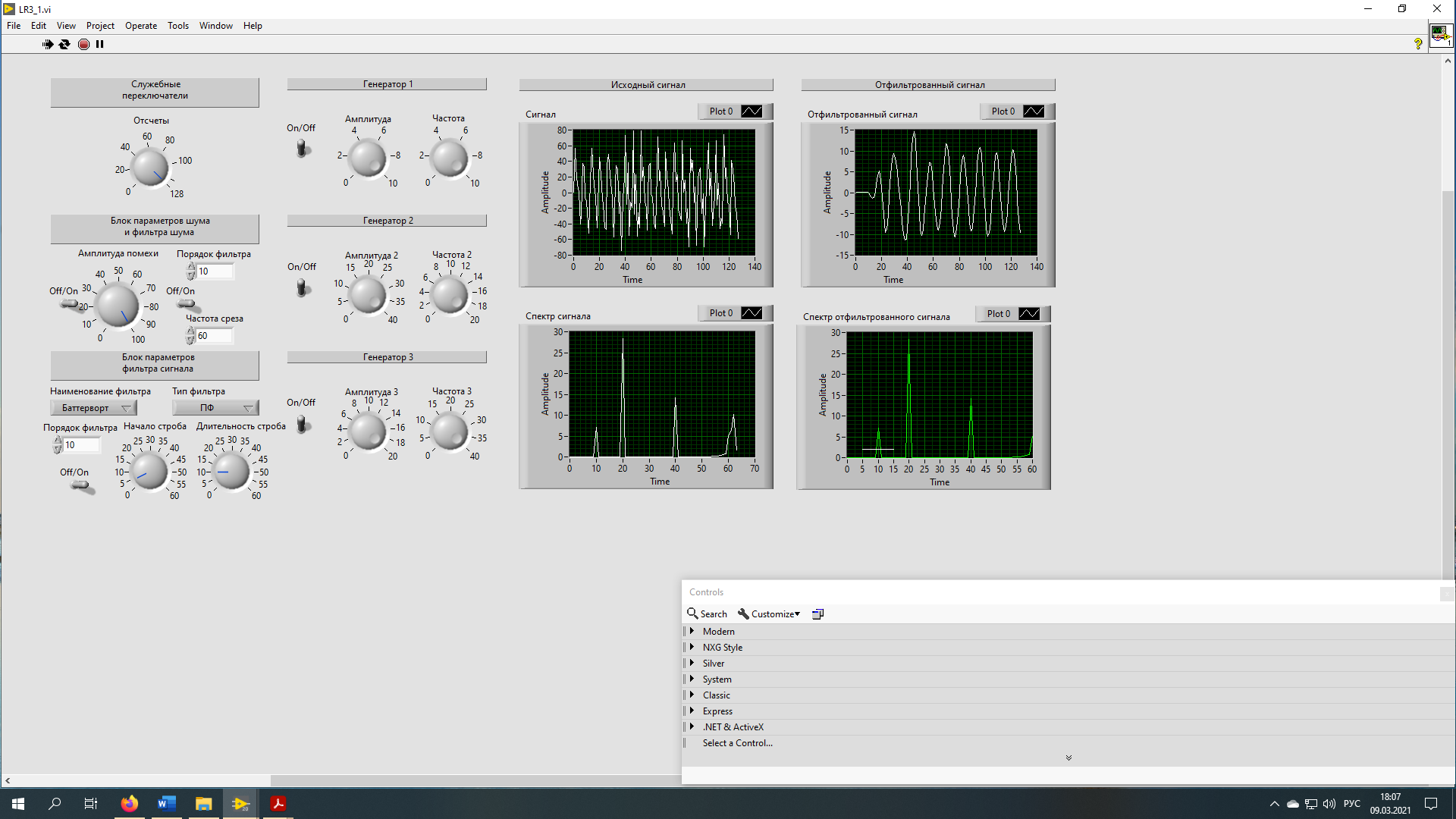This screenshot has height=819, width=1456.
Task: Click Частота среза value field
Action: [215, 336]
